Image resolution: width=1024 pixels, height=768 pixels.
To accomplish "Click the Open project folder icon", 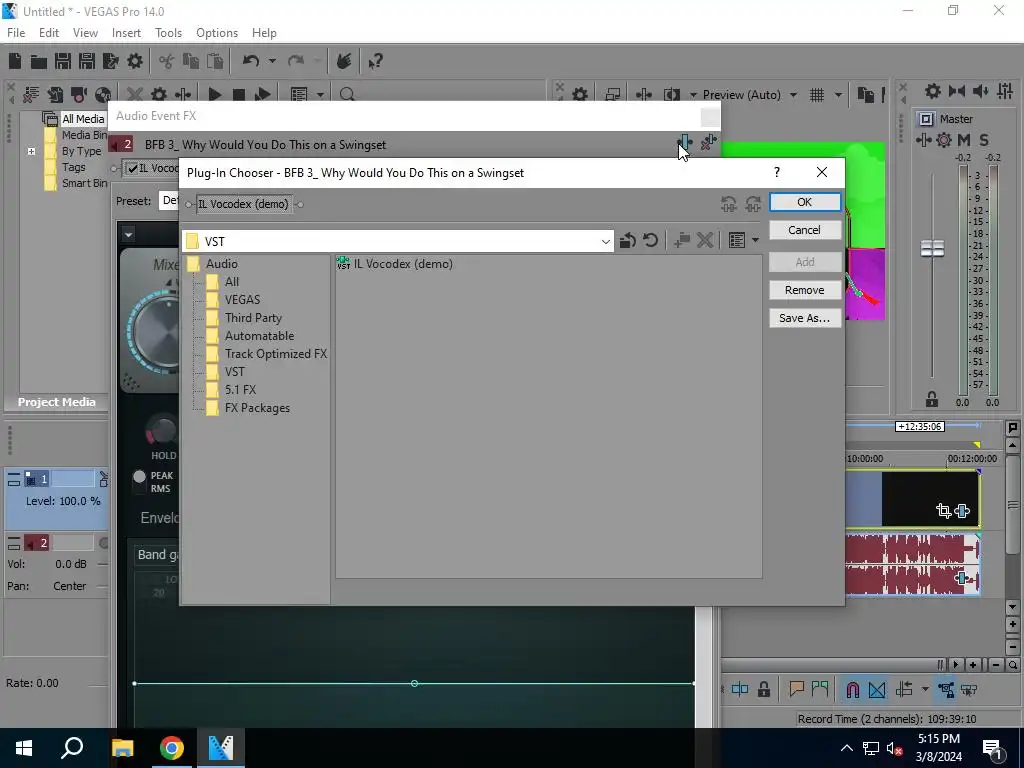I will tap(39, 61).
